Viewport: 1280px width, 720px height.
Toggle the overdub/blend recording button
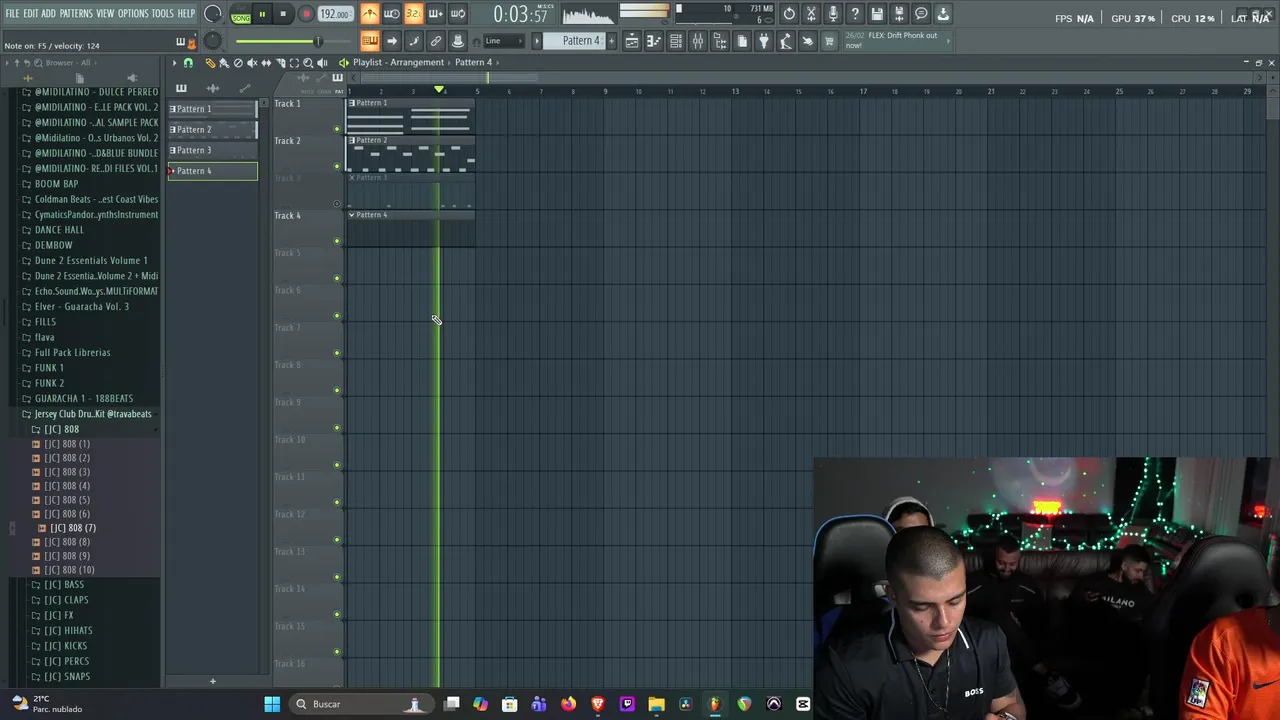click(x=436, y=14)
